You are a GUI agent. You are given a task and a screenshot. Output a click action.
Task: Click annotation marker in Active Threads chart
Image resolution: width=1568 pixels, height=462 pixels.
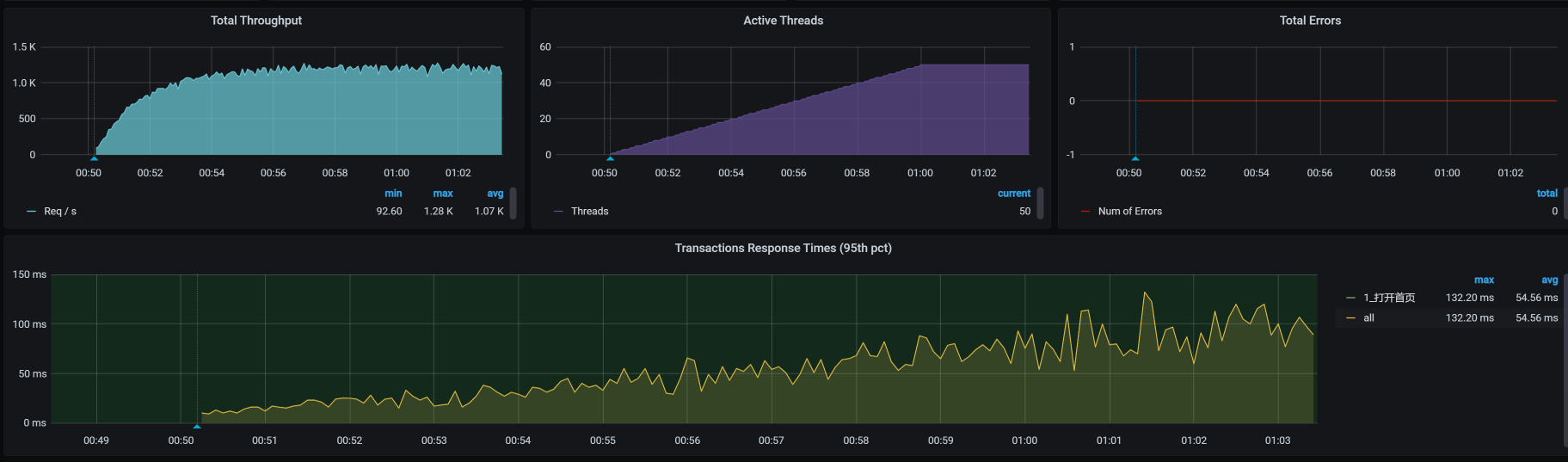pyautogui.click(x=610, y=158)
